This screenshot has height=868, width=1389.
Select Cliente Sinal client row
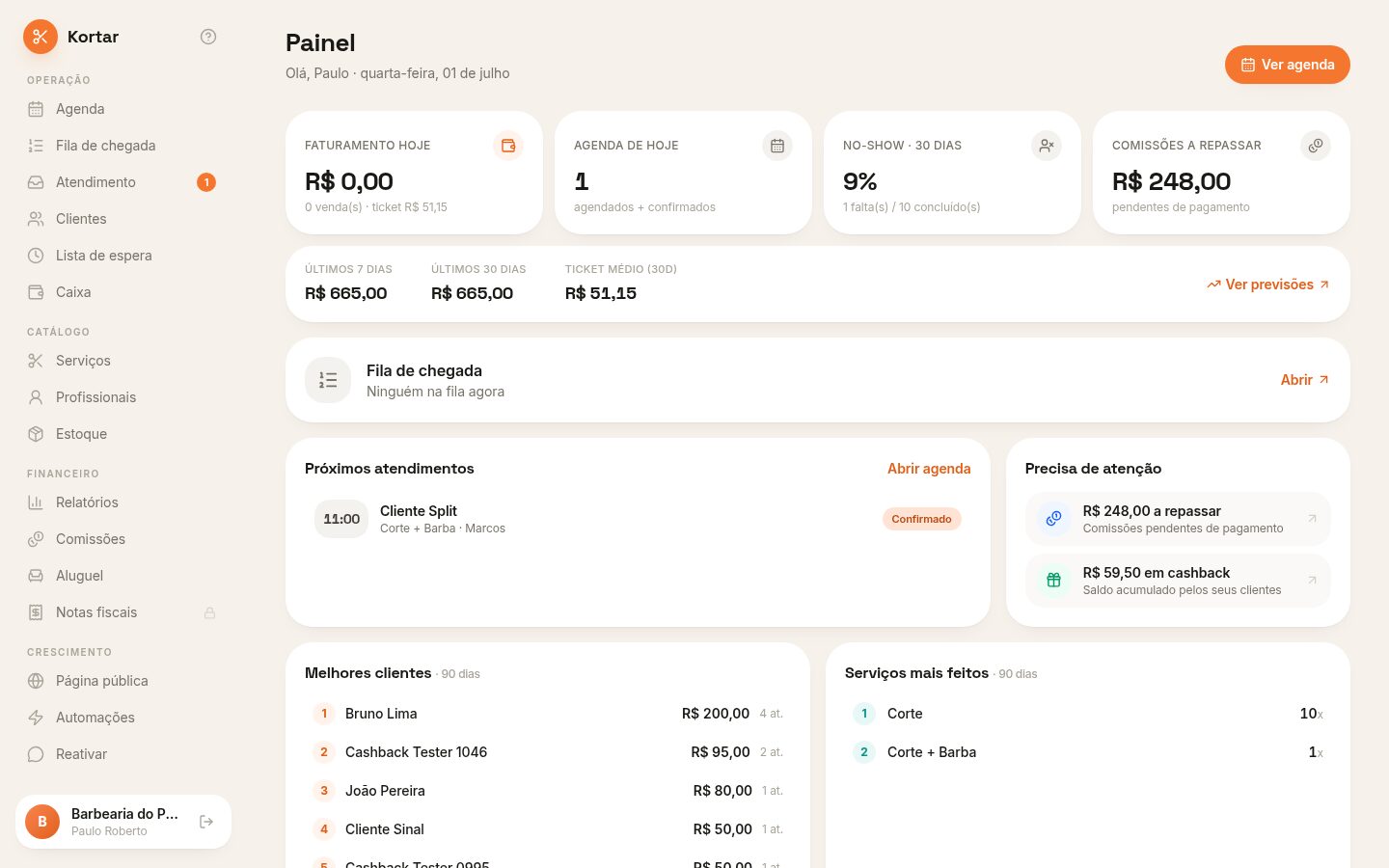point(548,829)
